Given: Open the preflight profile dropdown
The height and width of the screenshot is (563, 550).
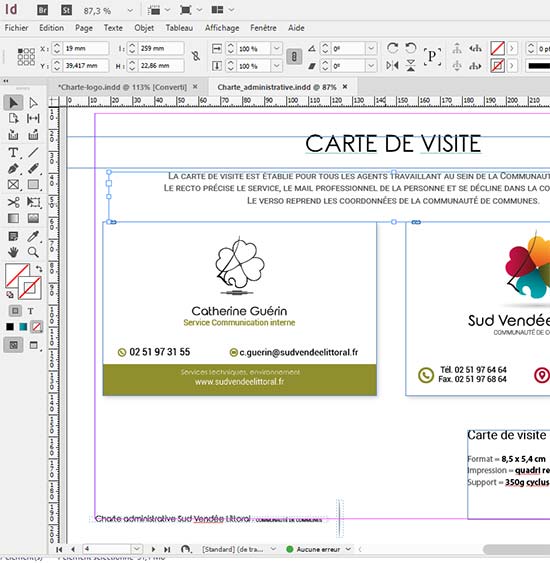Looking at the screenshot, I should pyautogui.click(x=273, y=549).
